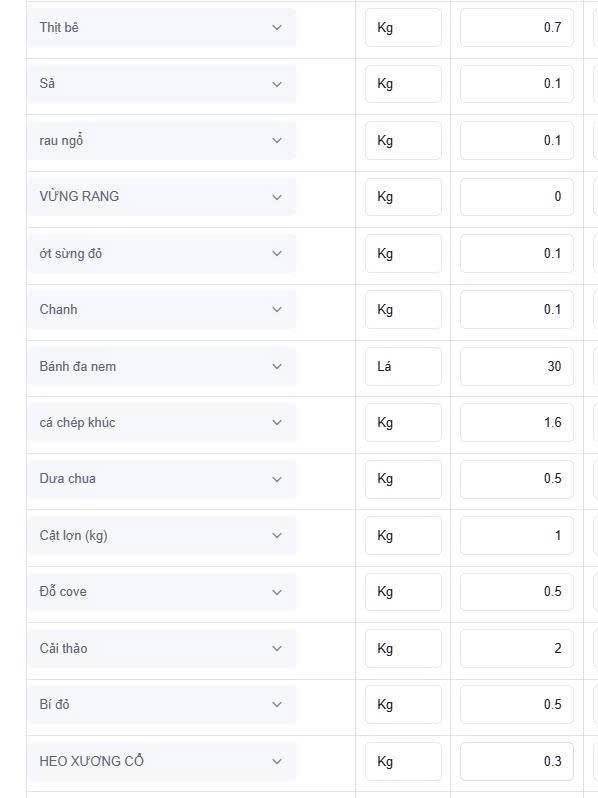Click the chevron beside HEO XƯƠNG CỔ

tap(277, 761)
